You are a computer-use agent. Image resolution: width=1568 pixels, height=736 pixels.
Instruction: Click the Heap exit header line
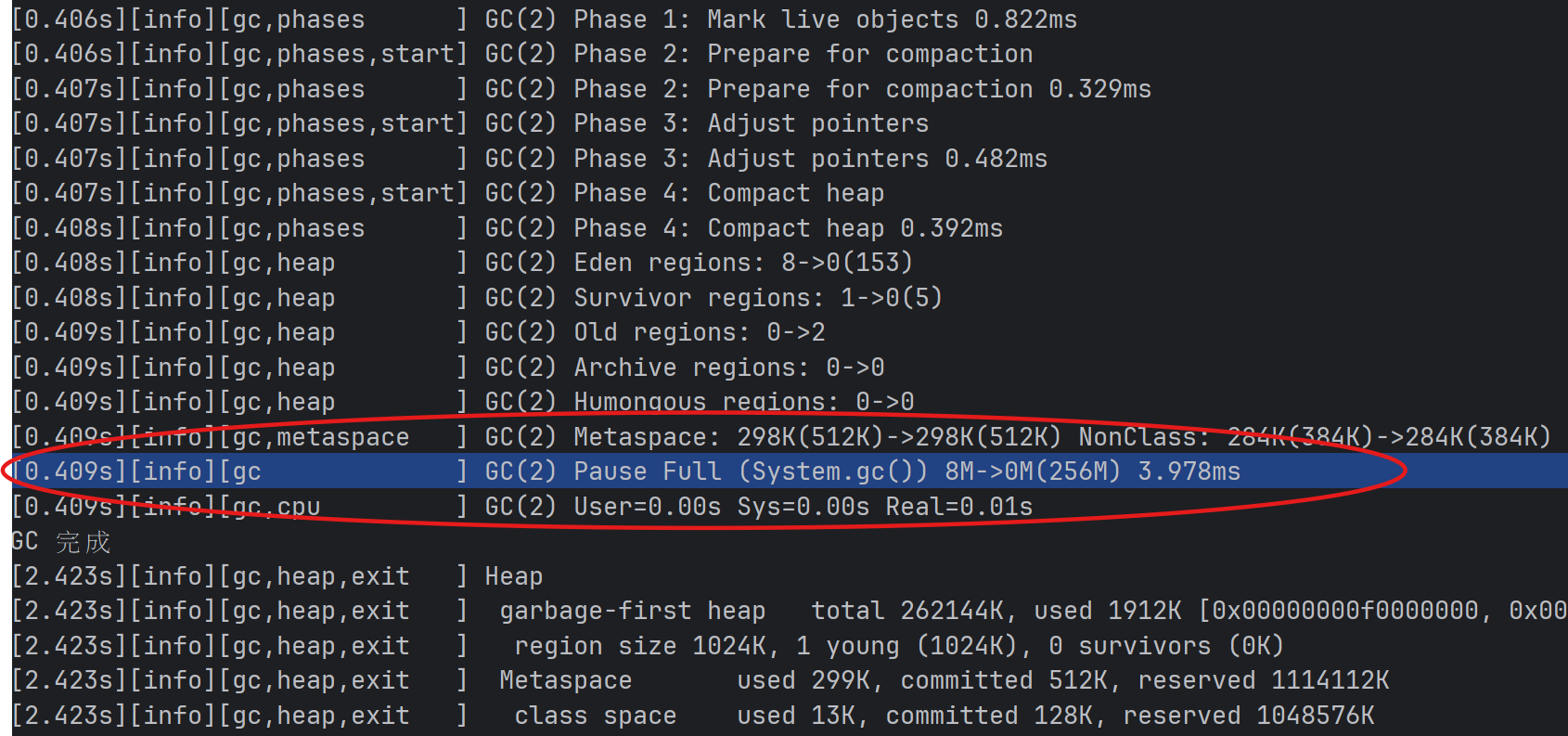(x=513, y=576)
